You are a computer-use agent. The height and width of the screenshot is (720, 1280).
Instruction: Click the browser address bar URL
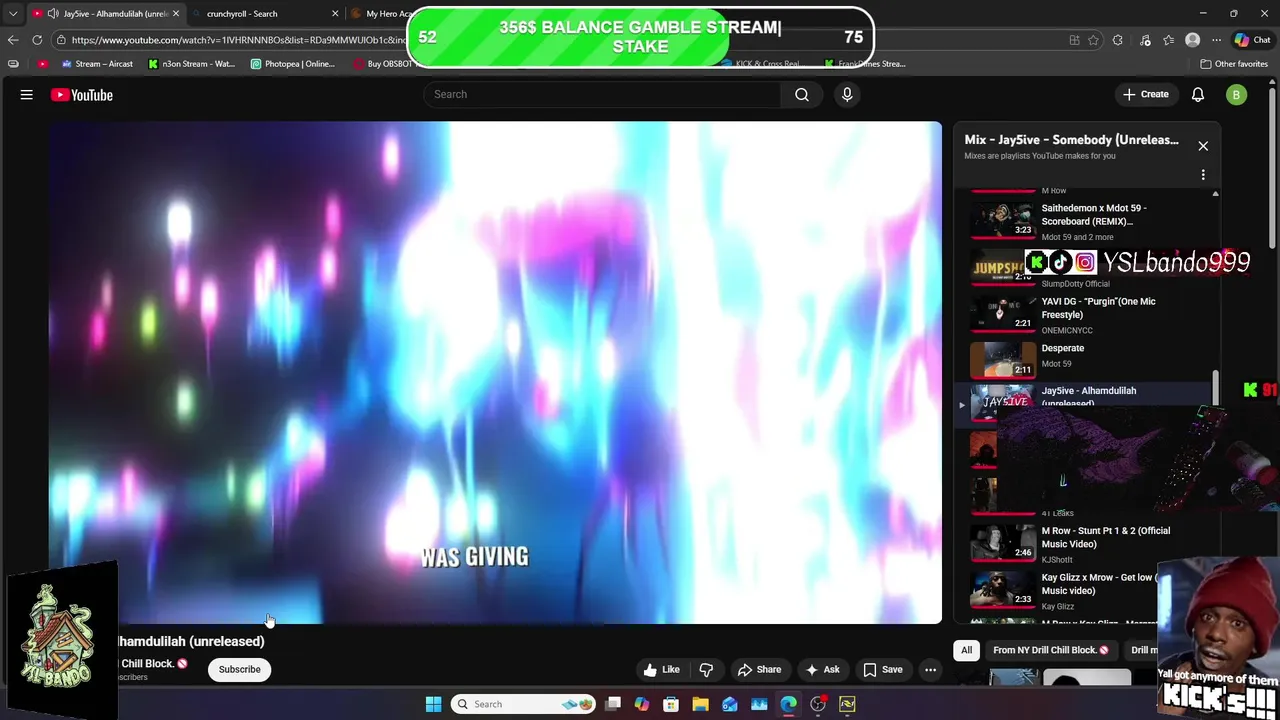click(x=238, y=40)
